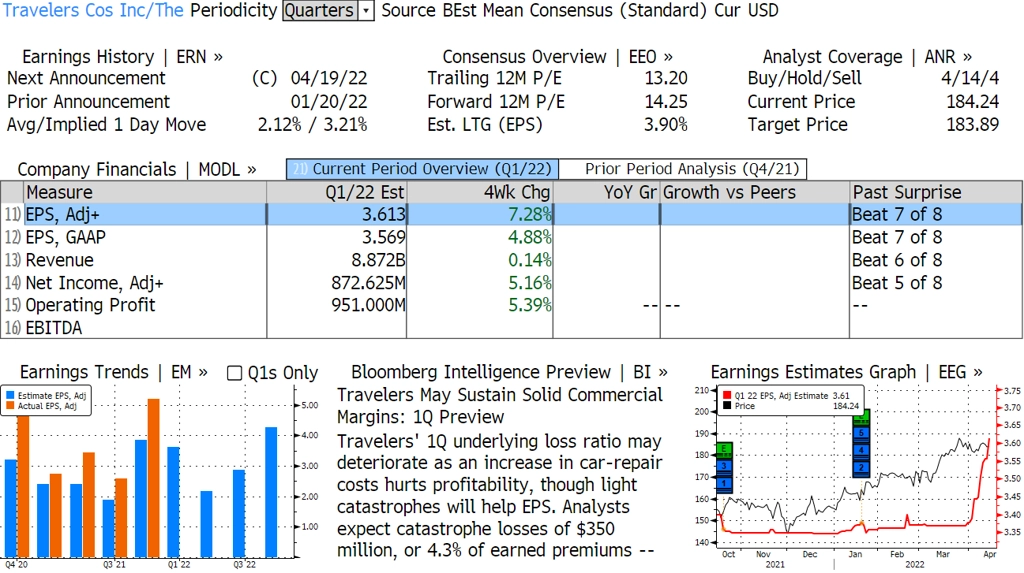The width and height of the screenshot is (1024, 573).
Task: Open Earnings Estimates Graph EEG link
Action: 846,372
